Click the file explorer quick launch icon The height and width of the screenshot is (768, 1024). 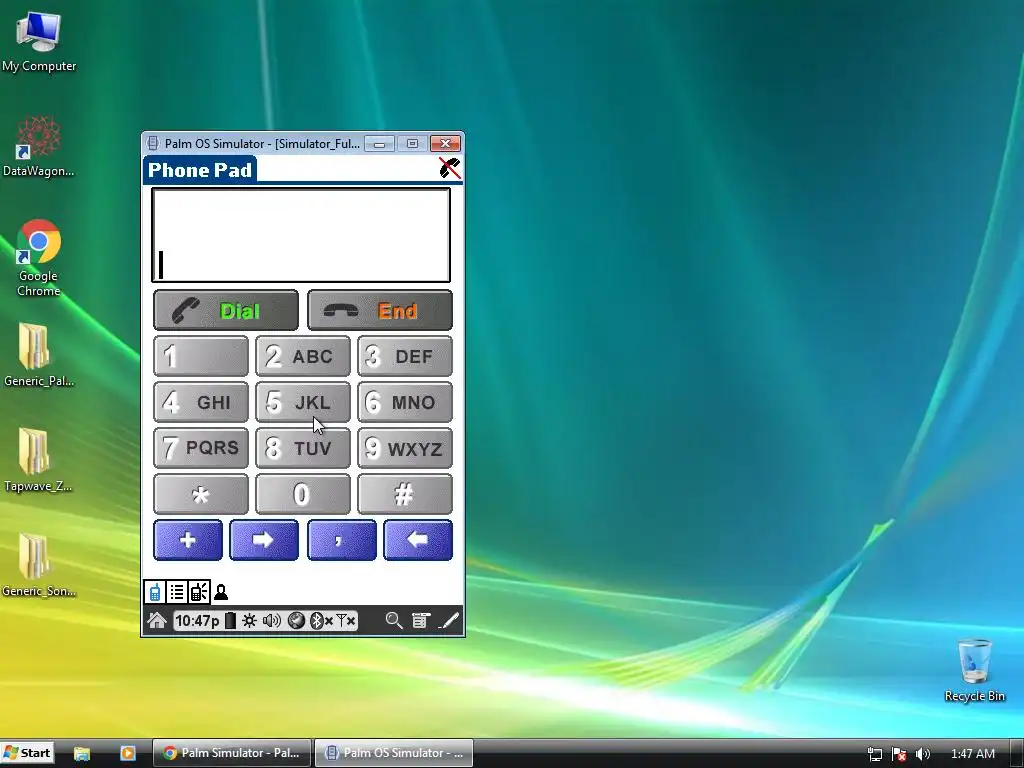coord(82,753)
